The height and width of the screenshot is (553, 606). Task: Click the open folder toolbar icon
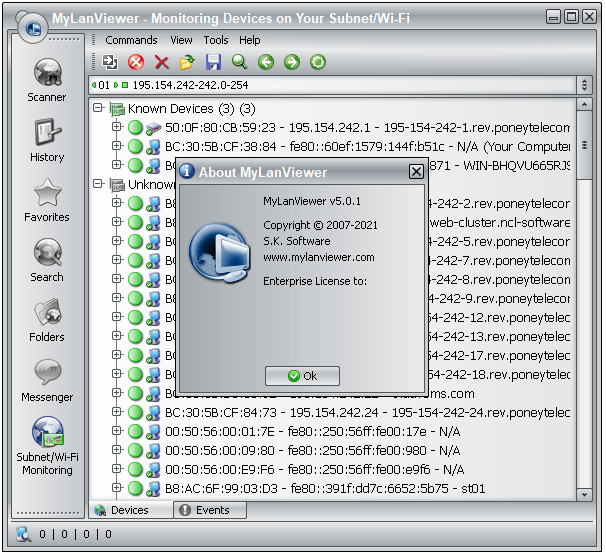pos(187,62)
